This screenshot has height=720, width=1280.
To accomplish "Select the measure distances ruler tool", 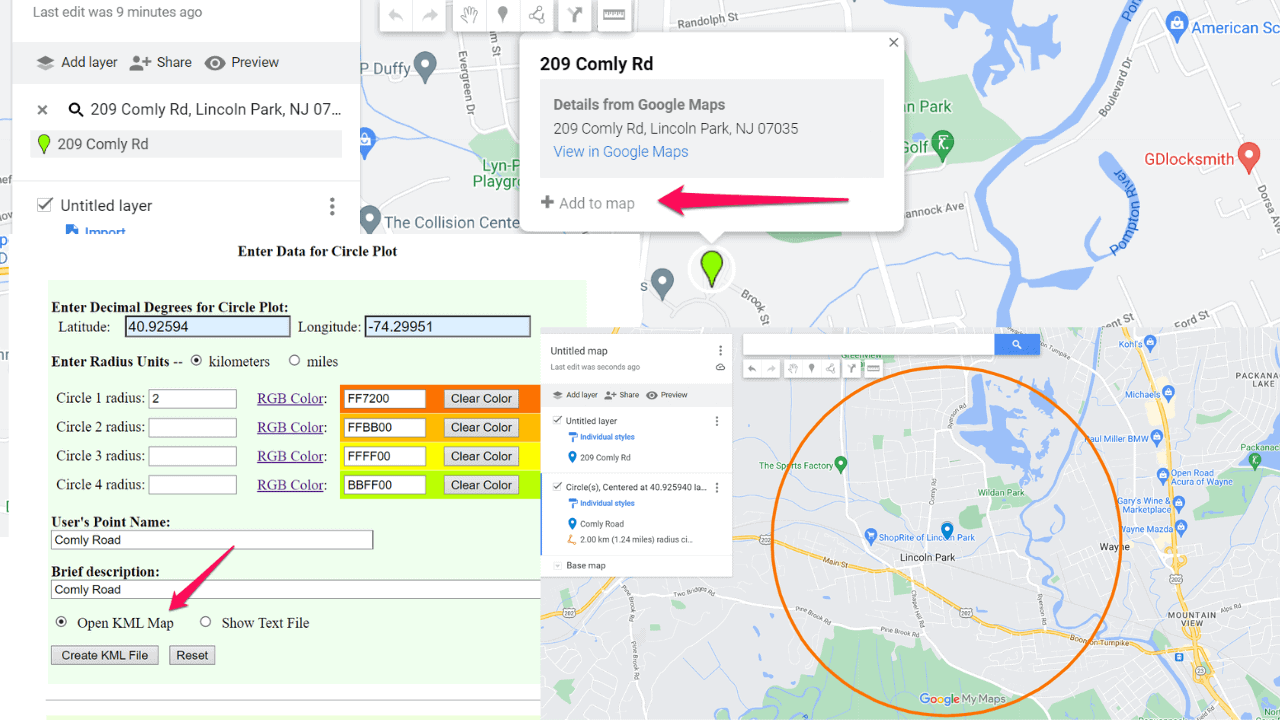I will (613, 15).
